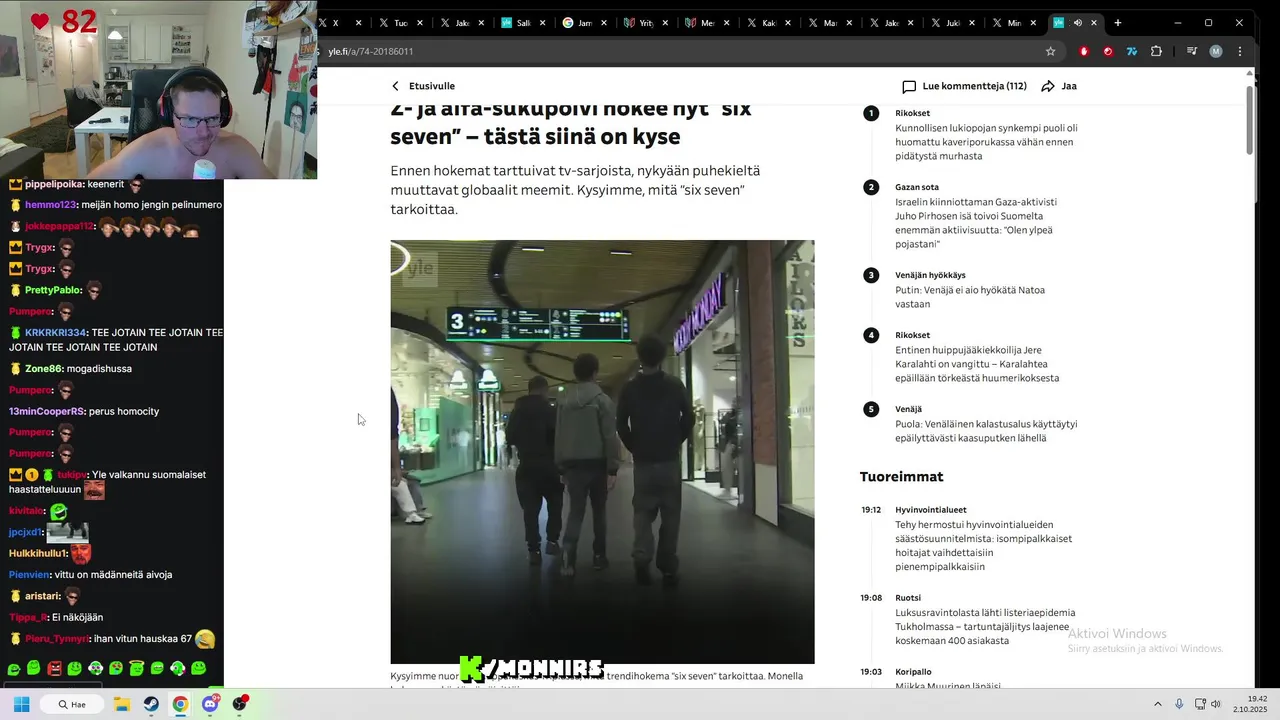
Task: Click the article headline about six seven
Action: 570,124
